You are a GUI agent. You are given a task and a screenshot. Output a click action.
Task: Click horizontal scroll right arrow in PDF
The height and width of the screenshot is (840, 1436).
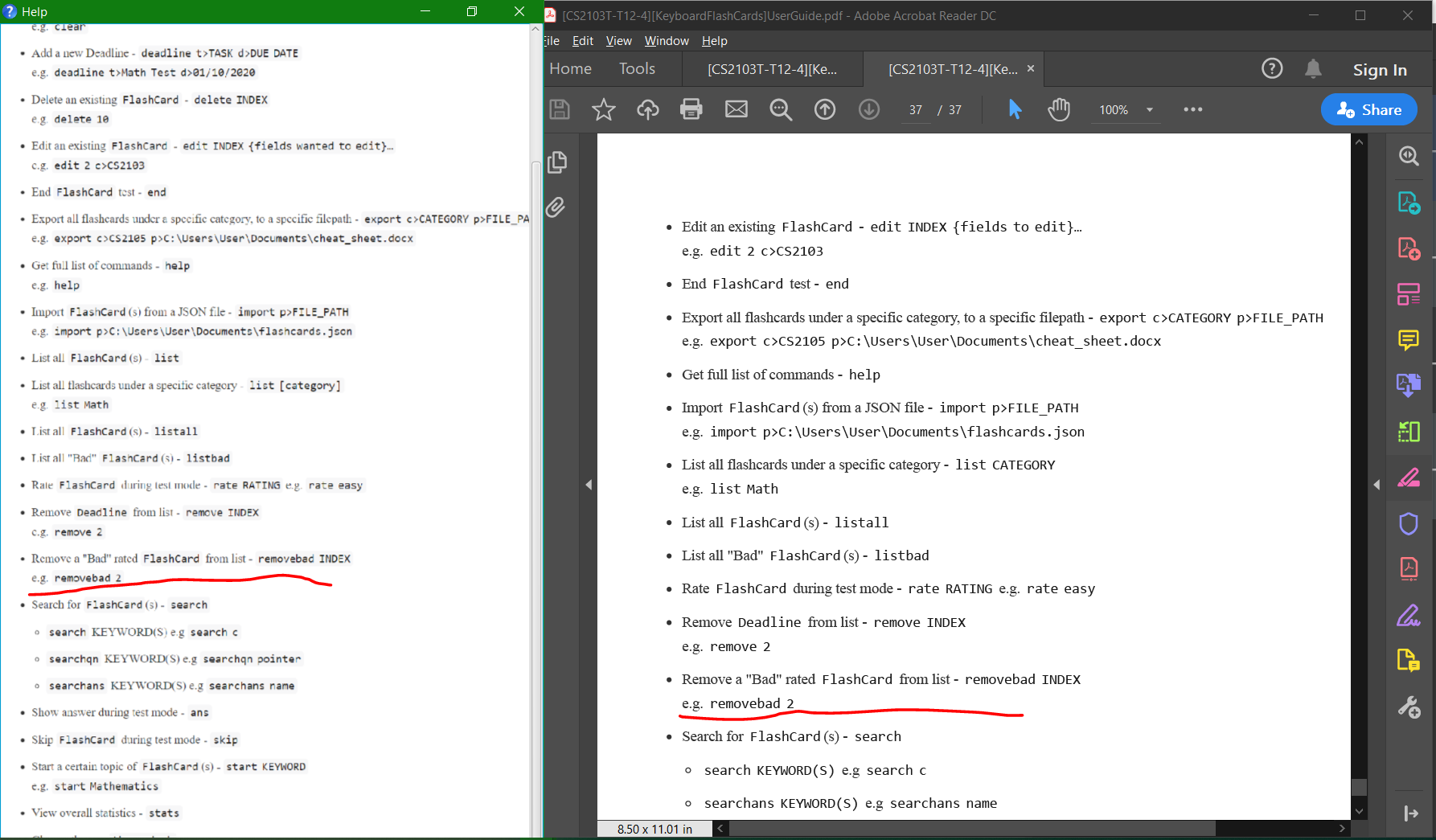click(x=1342, y=829)
